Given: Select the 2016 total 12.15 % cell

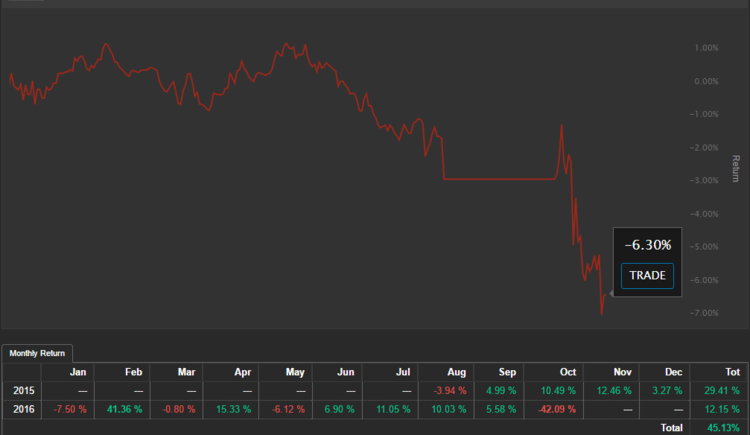Looking at the screenshot, I should click(x=719, y=410).
